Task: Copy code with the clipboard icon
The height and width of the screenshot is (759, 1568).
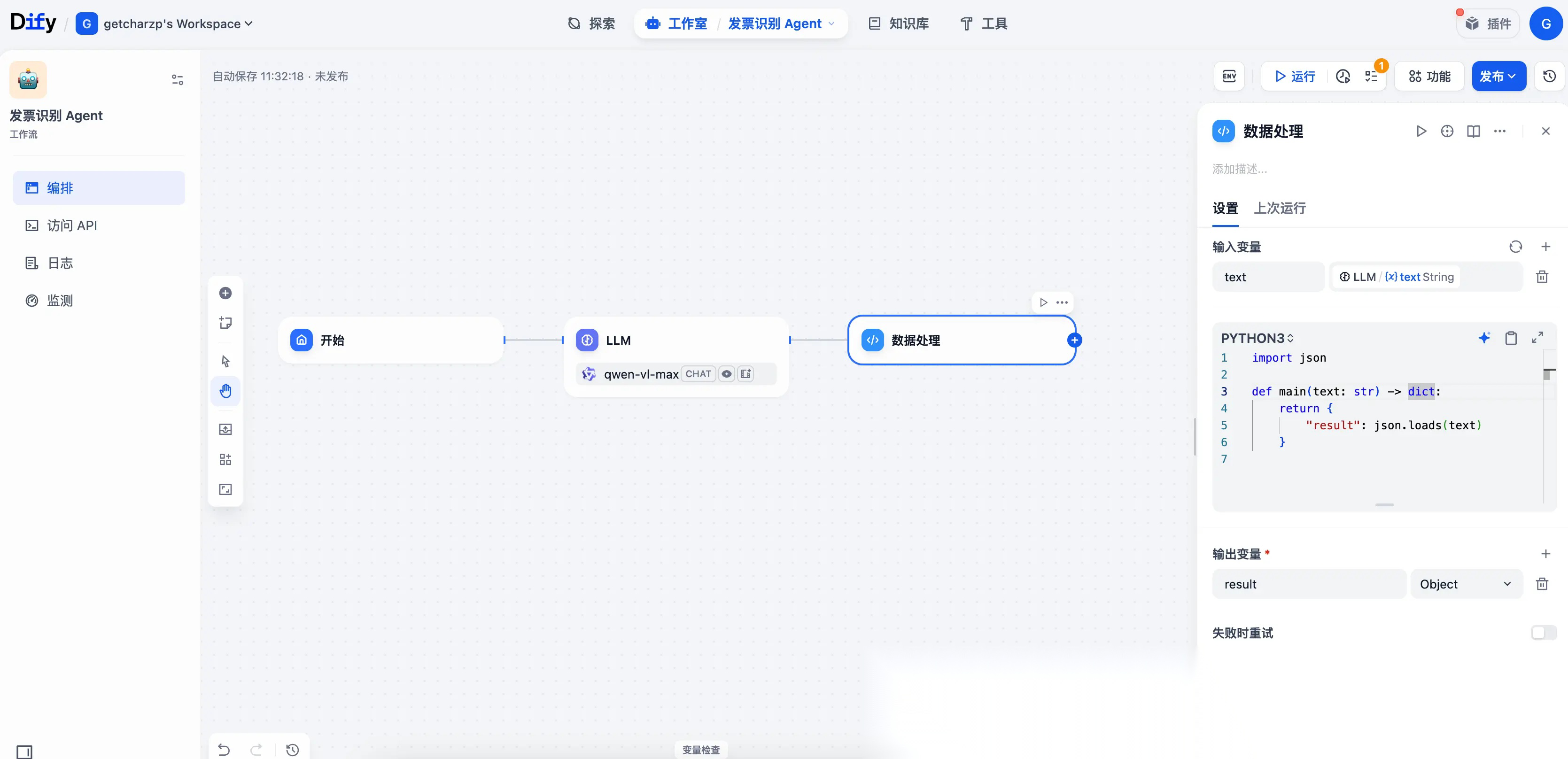Action: tap(1511, 338)
